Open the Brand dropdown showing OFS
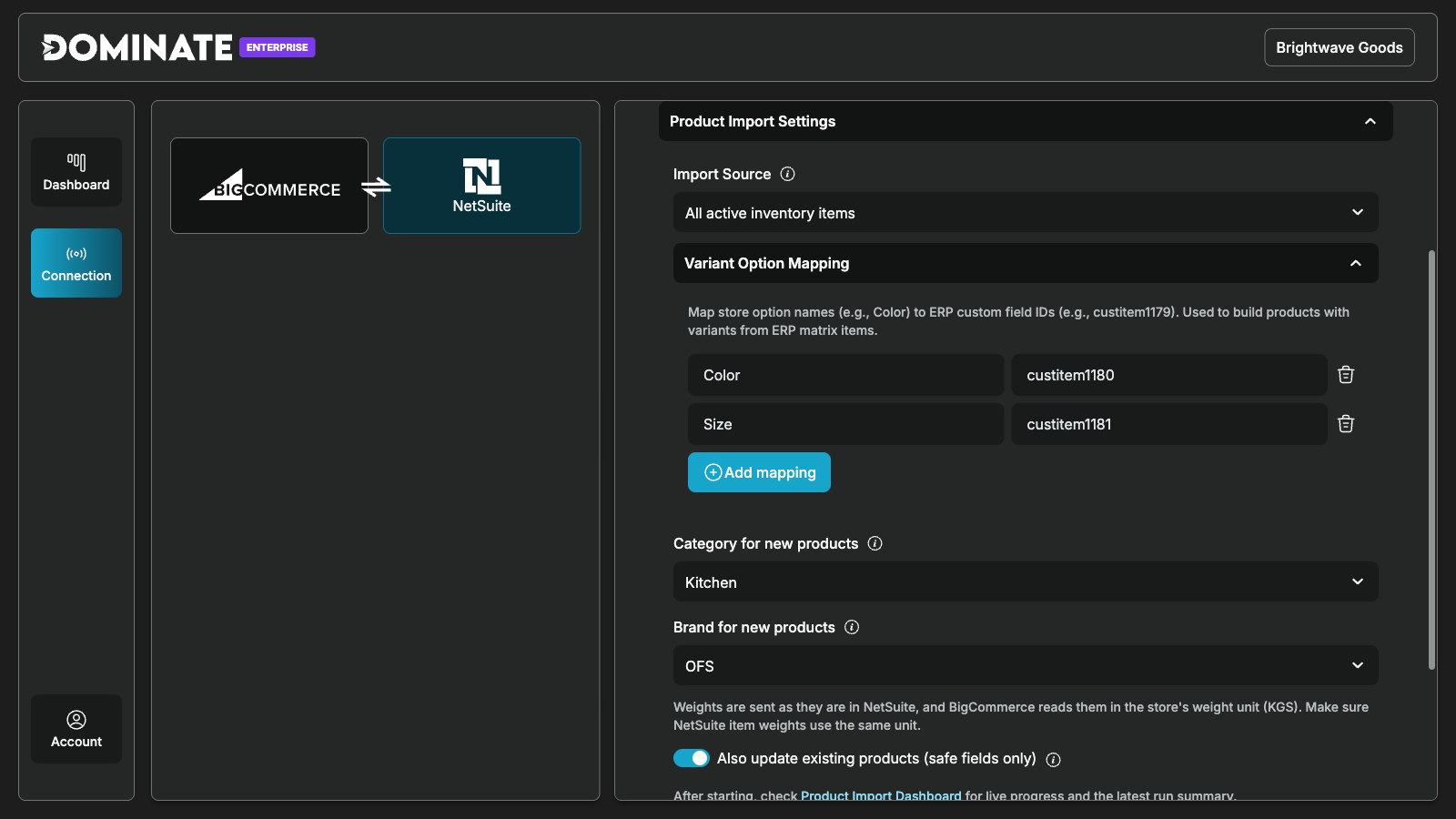Image resolution: width=1456 pixels, height=819 pixels. (1026, 666)
